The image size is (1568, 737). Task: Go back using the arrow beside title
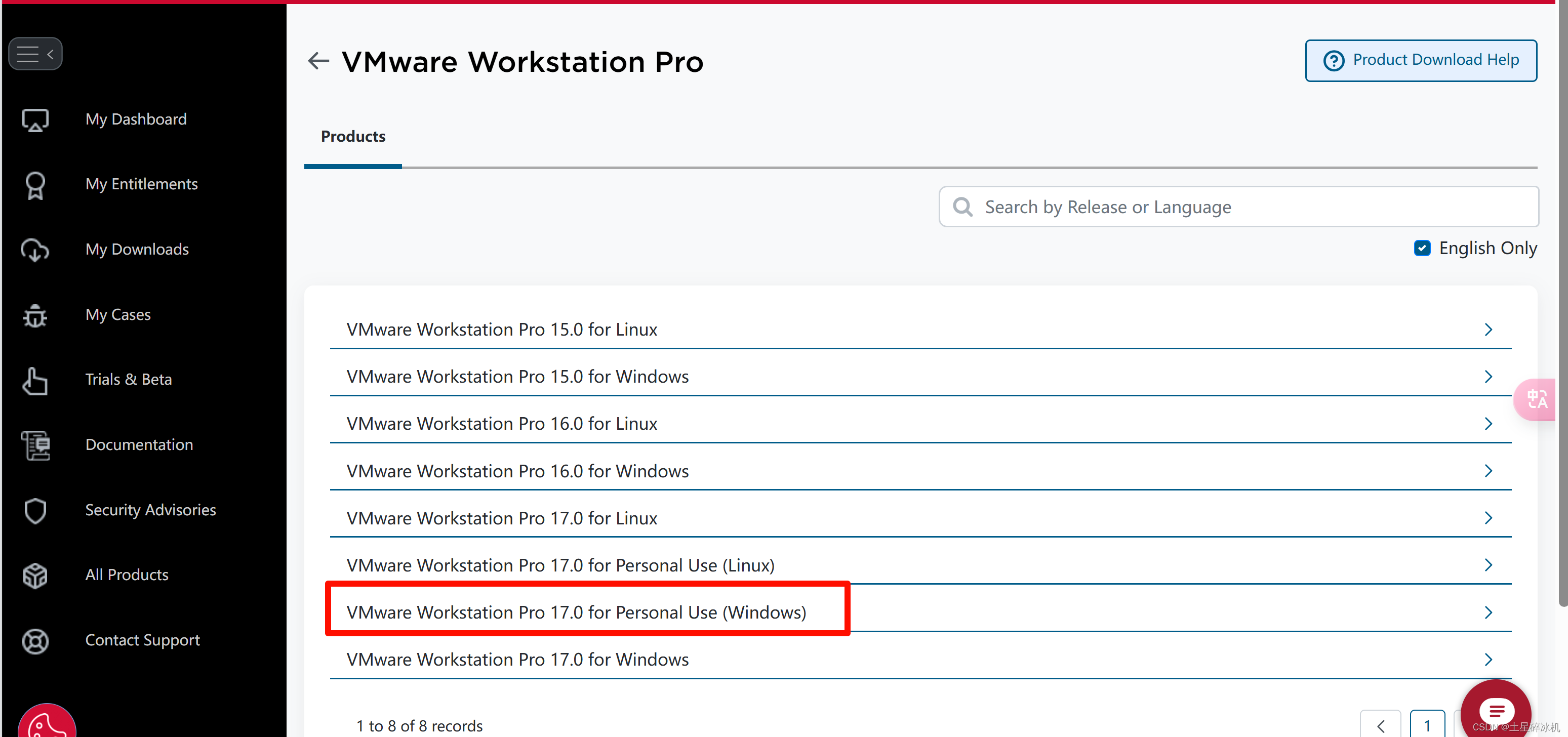pyautogui.click(x=318, y=61)
